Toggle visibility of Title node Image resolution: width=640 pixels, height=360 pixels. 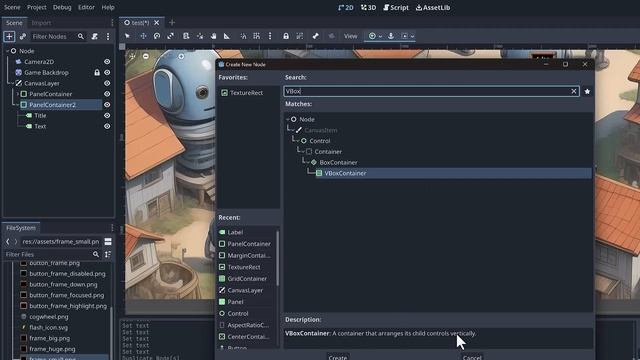click(107, 116)
